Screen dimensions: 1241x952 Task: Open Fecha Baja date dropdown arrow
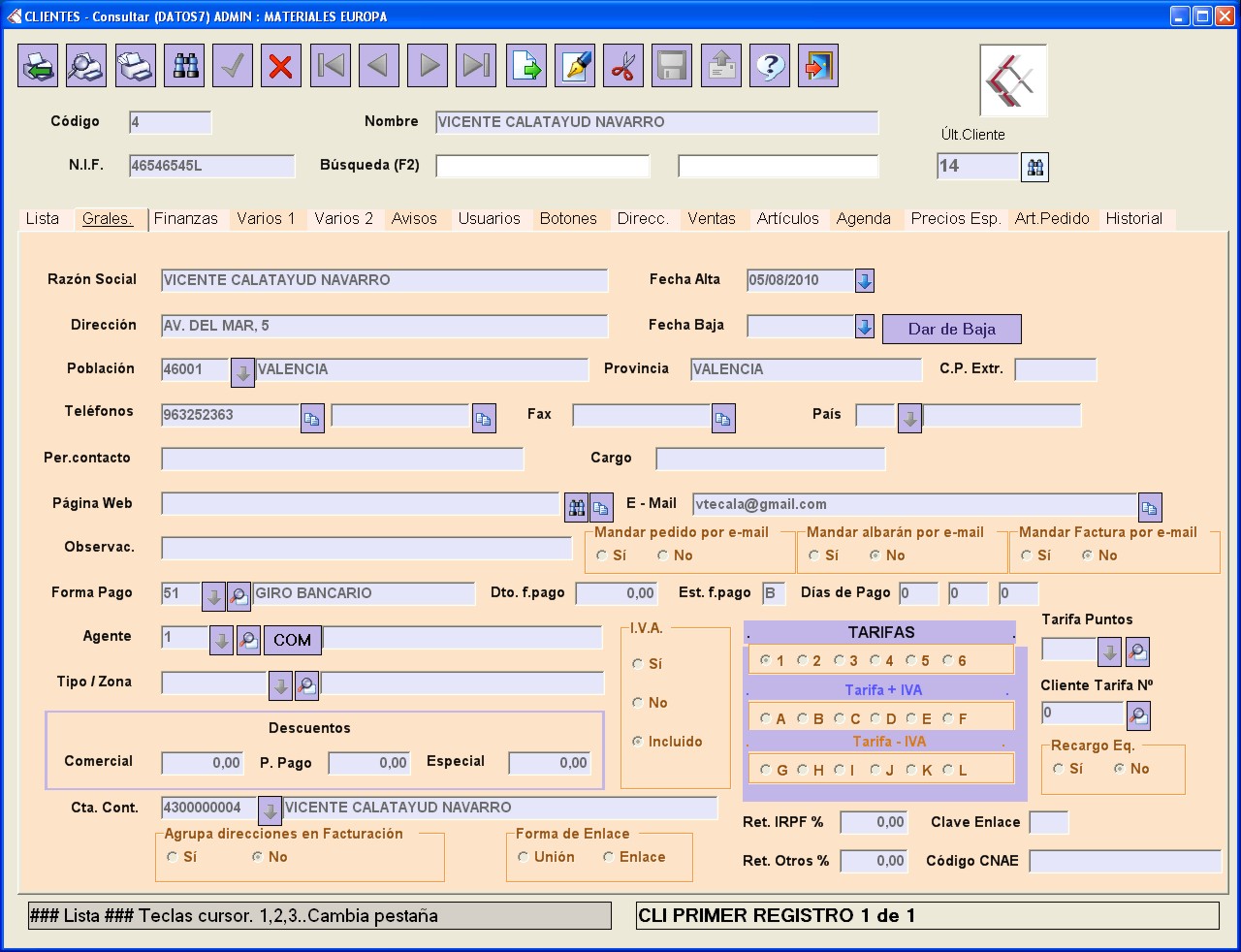pyautogui.click(x=865, y=327)
